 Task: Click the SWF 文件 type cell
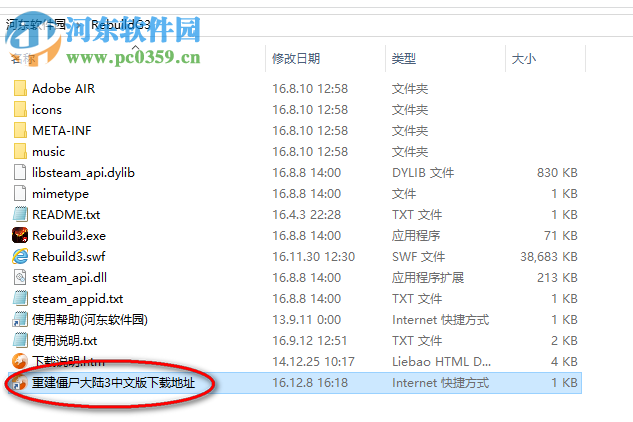click(419, 256)
